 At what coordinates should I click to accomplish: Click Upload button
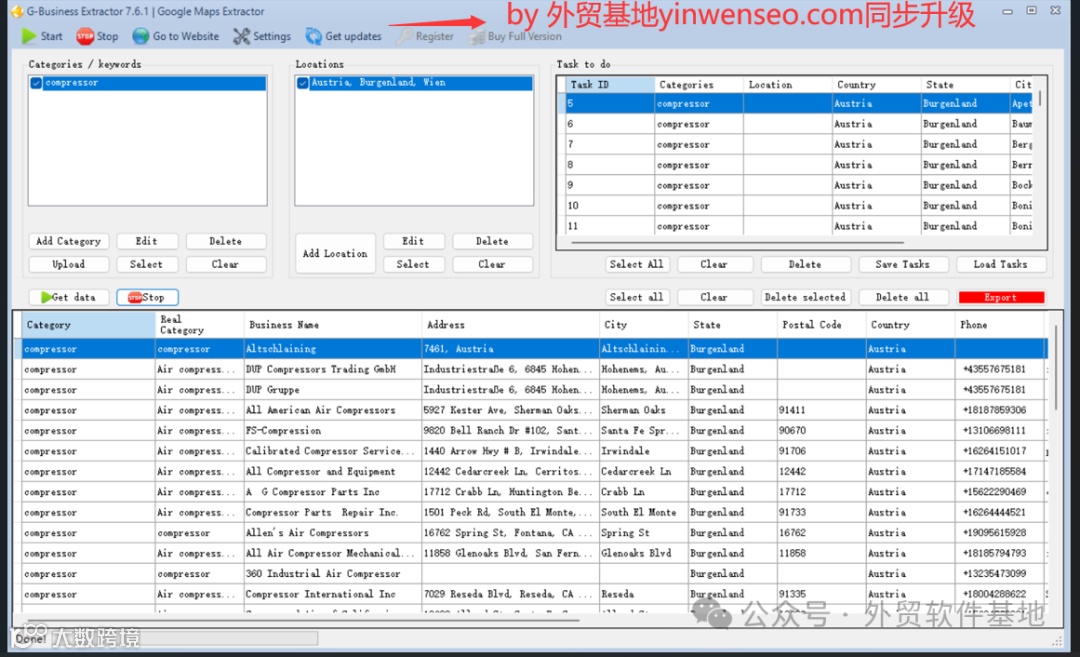pos(68,264)
